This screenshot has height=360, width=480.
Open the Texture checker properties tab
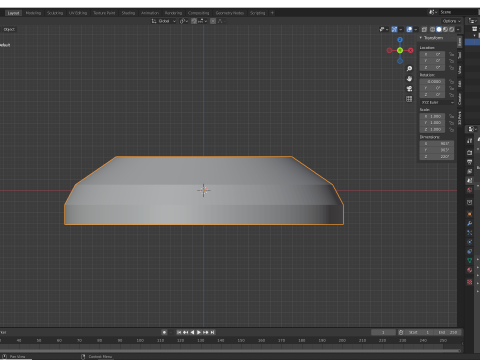click(x=470, y=282)
